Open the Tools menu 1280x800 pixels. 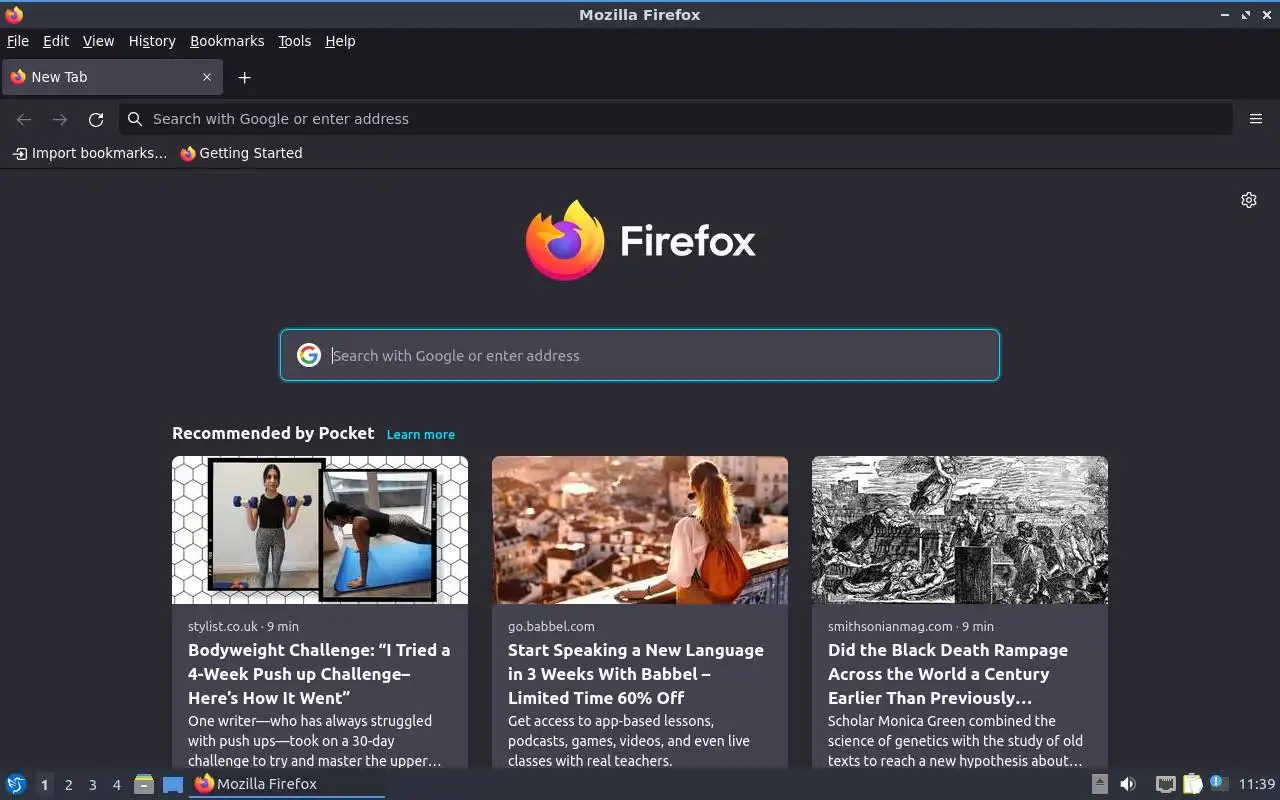coord(294,41)
